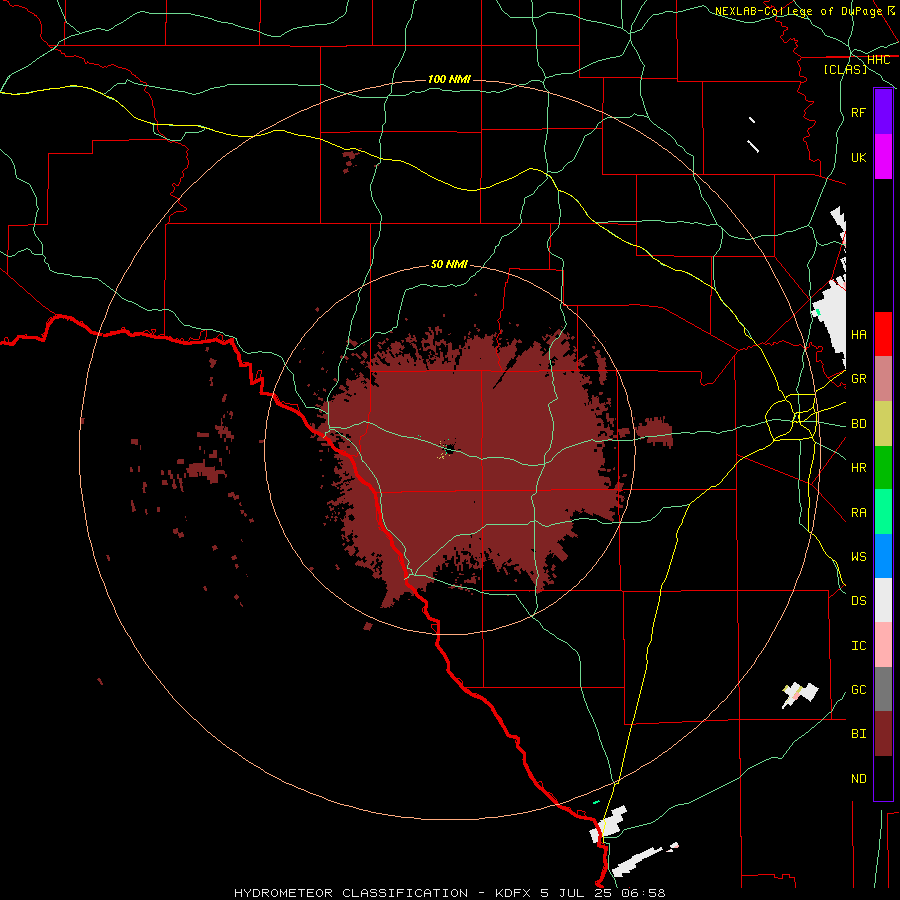Click the 'NEXLAB-College of DuPage' credit text
Viewport: 900px width, 900px height.
798,11
